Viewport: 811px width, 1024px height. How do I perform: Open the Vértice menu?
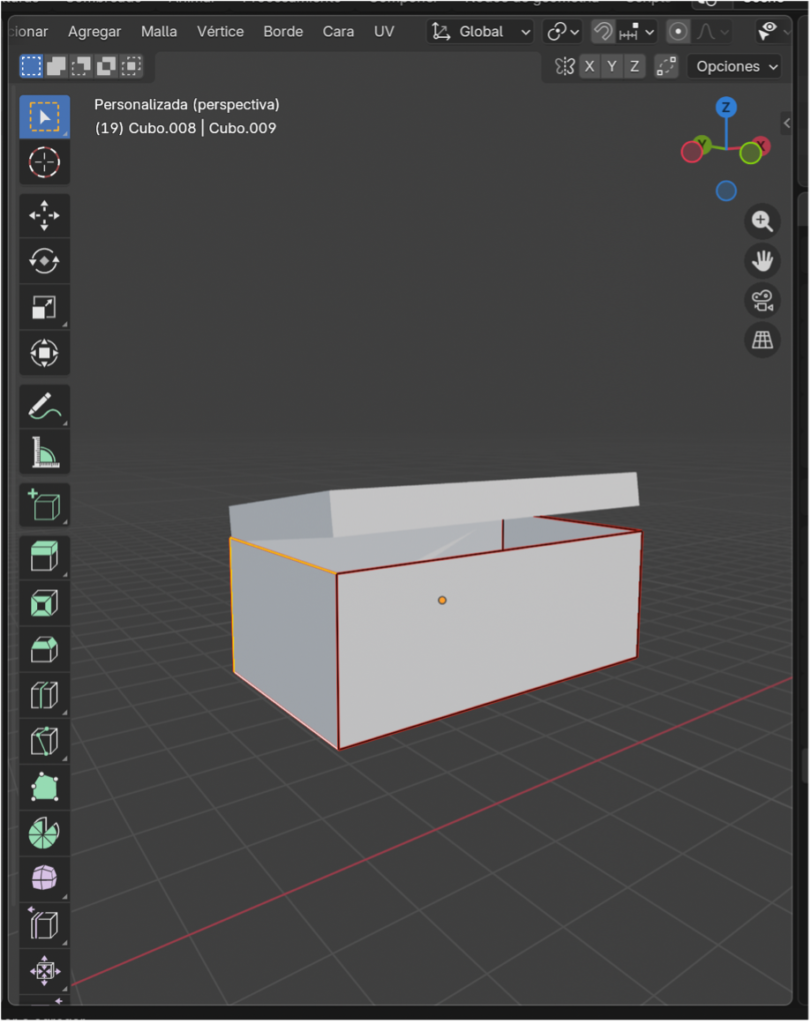tap(220, 32)
